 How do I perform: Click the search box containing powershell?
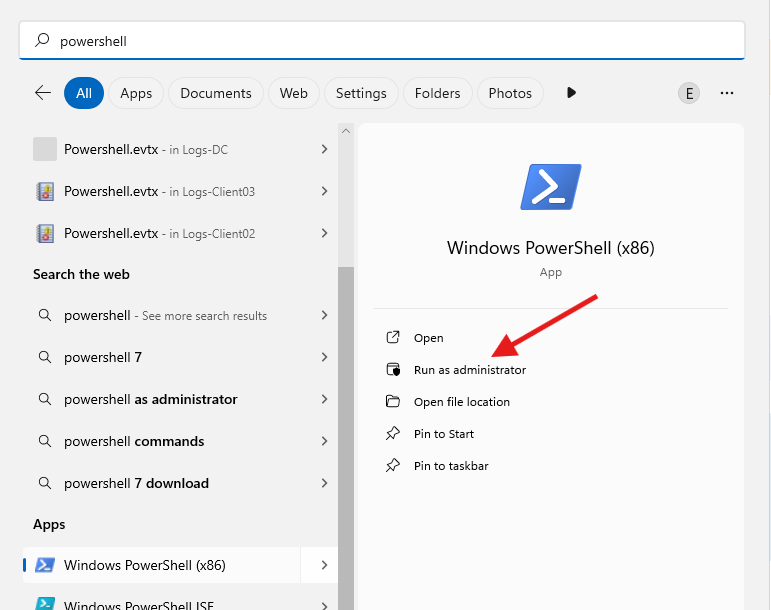pos(382,41)
